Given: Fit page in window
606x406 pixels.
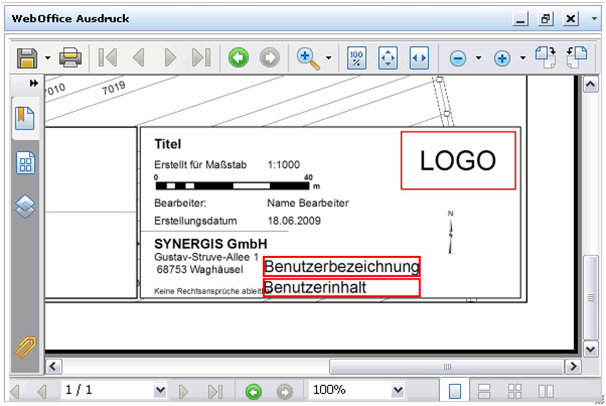Looking at the screenshot, I should (388, 58).
